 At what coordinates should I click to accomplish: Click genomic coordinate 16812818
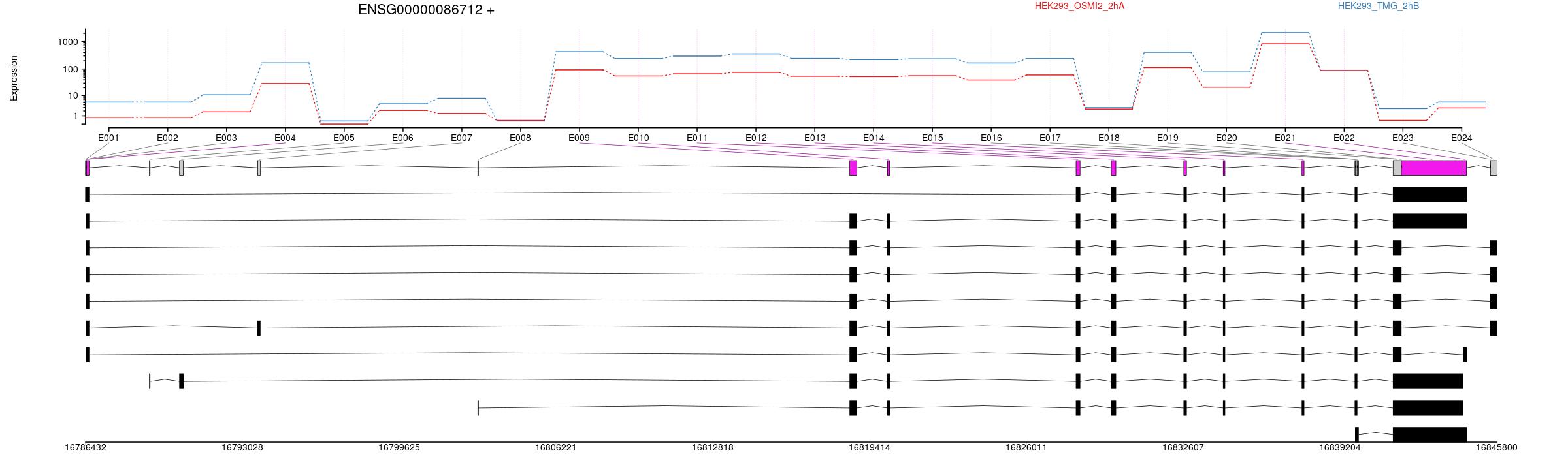(x=713, y=448)
